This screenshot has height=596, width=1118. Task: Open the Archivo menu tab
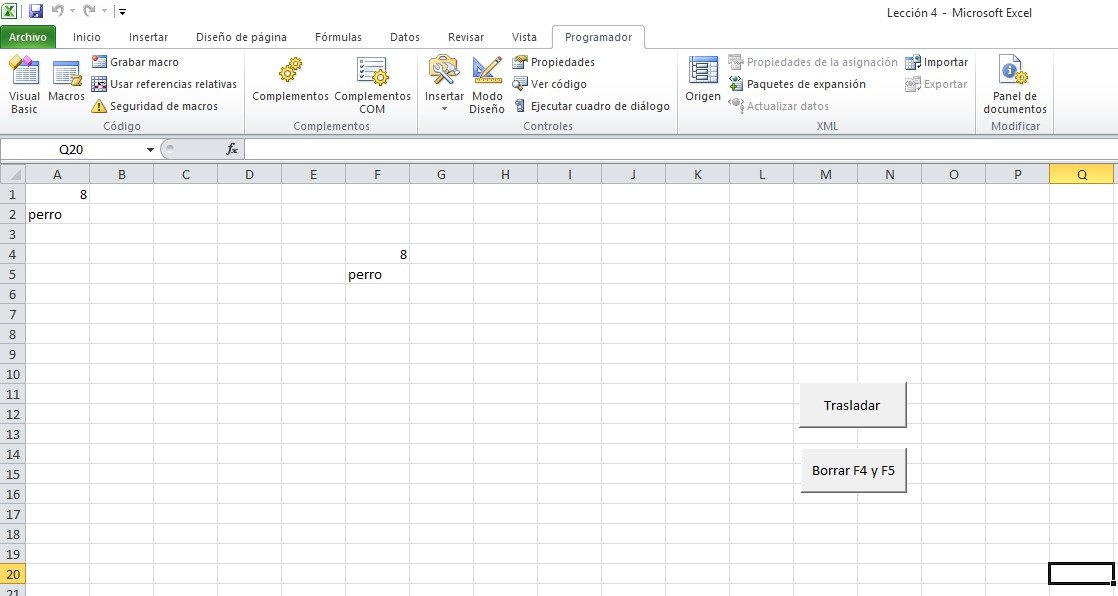click(x=28, y=37)
